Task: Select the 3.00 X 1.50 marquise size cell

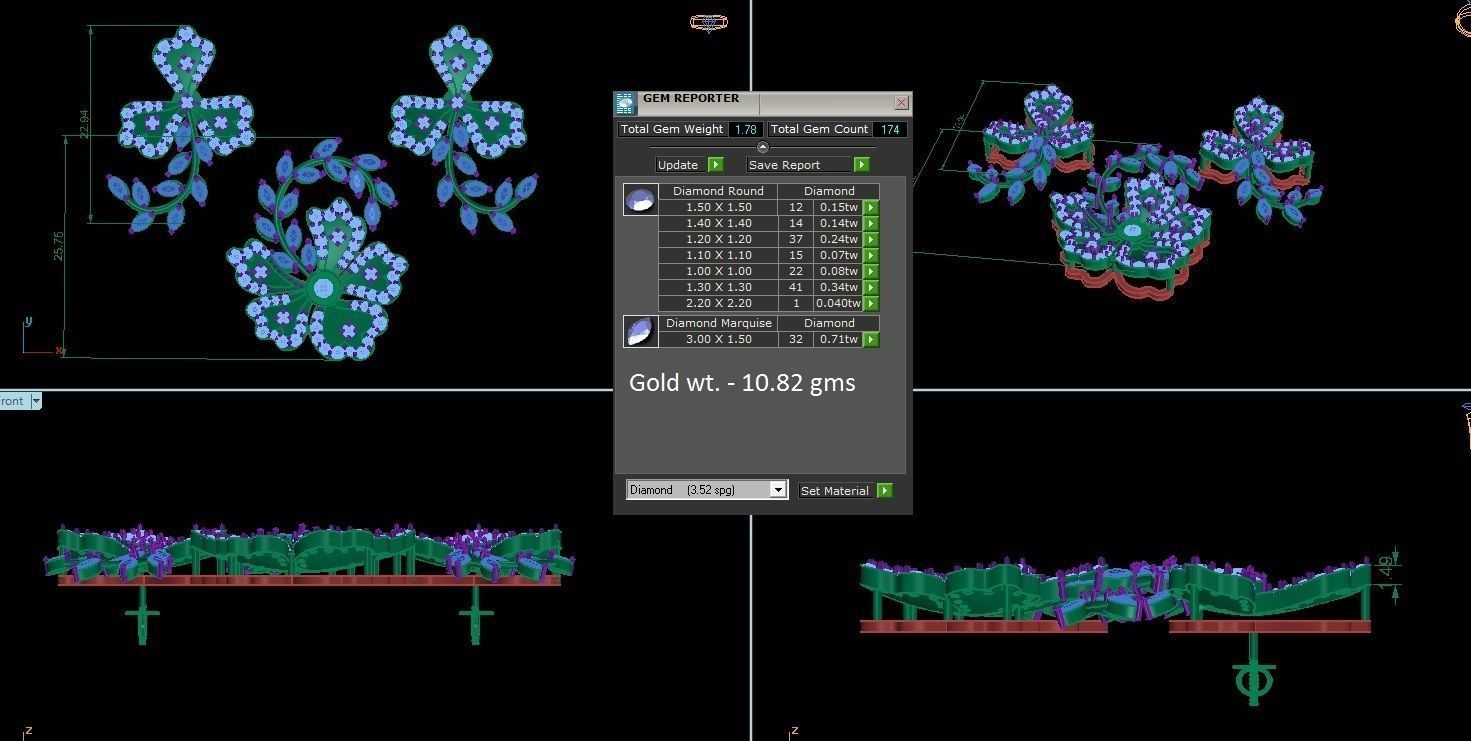Action: tap(718, 340)
